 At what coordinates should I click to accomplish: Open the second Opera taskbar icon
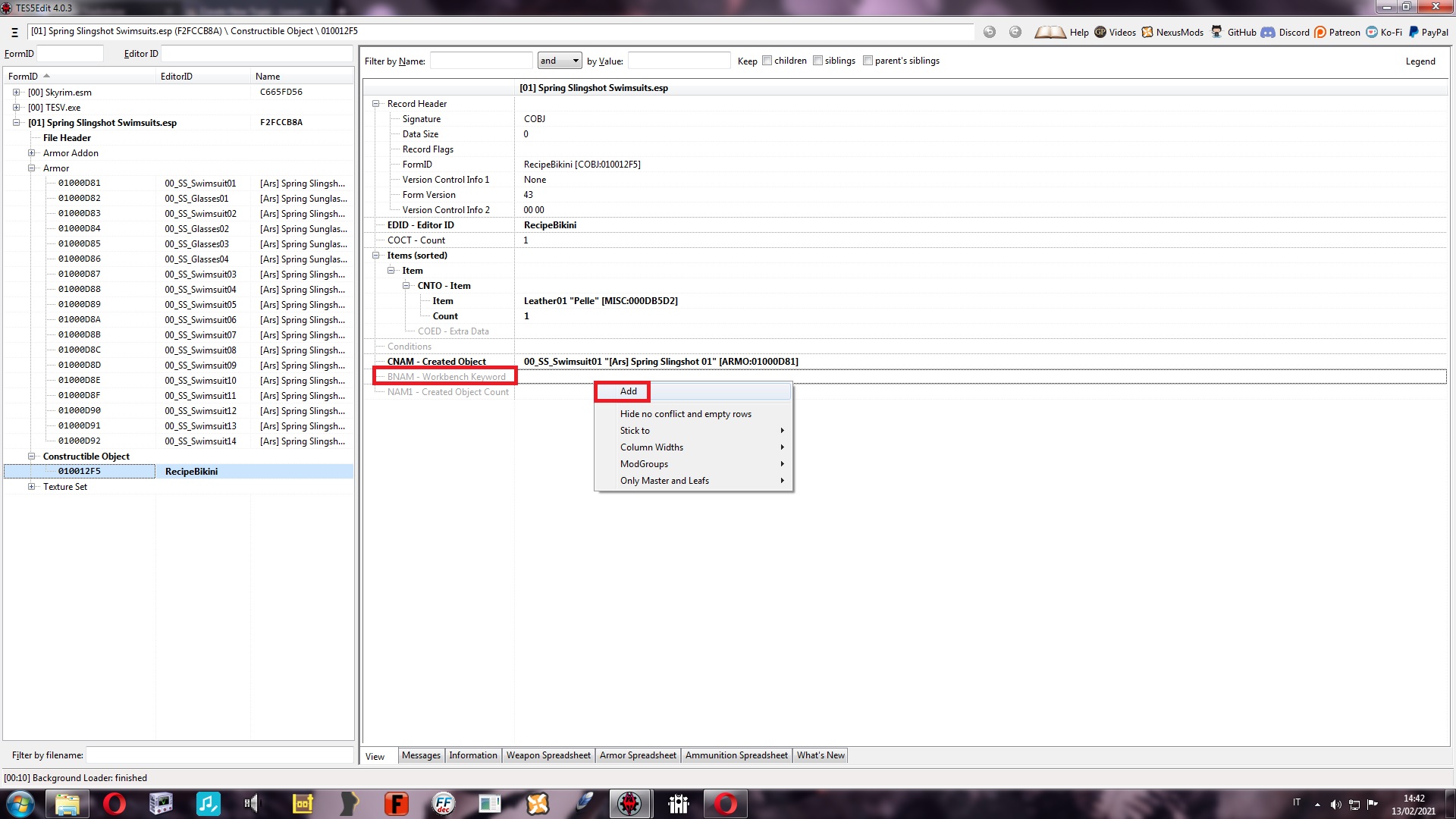click(725, 804)
